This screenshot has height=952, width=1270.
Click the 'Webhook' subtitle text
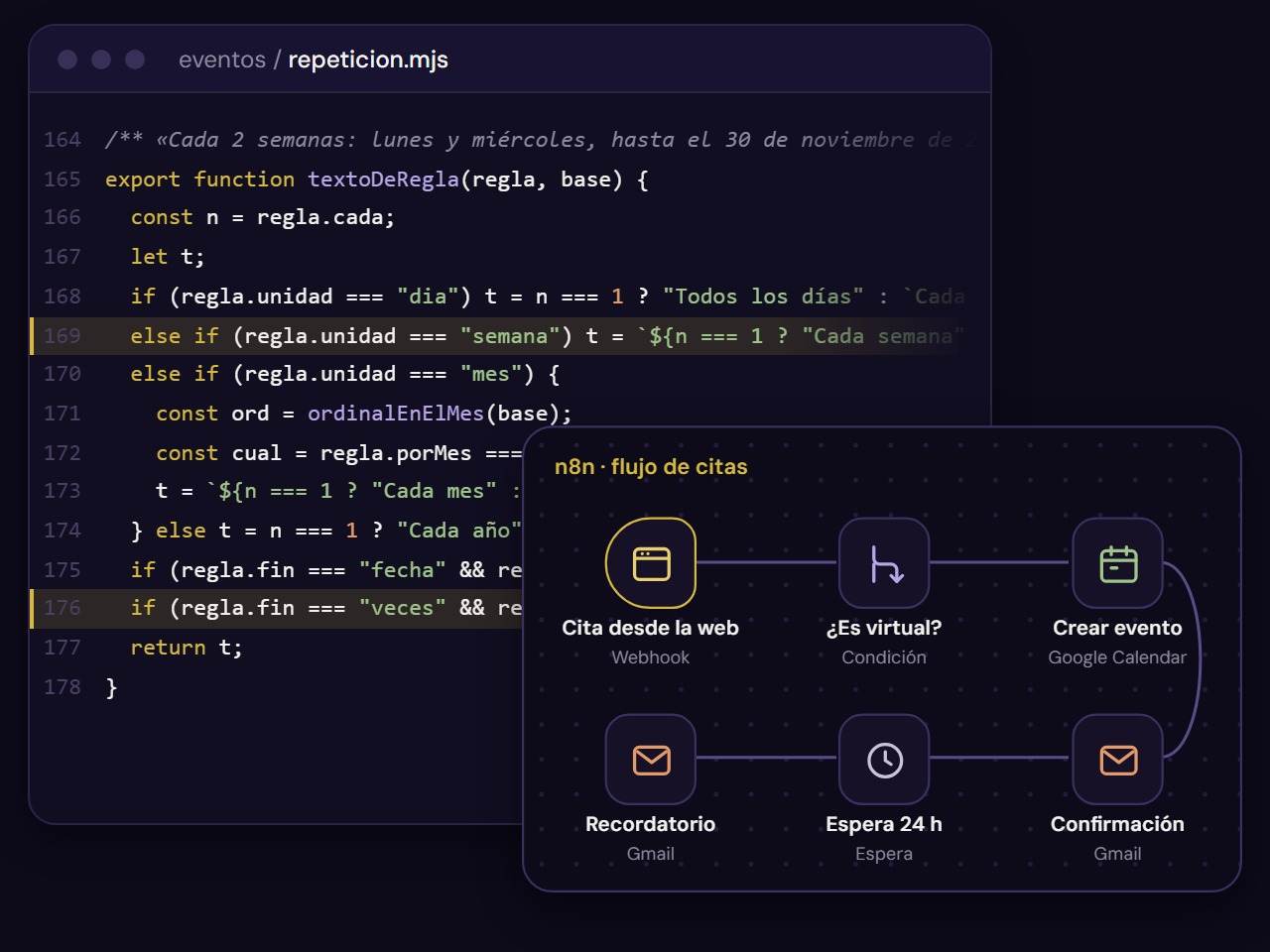click(x=651, y=657)
